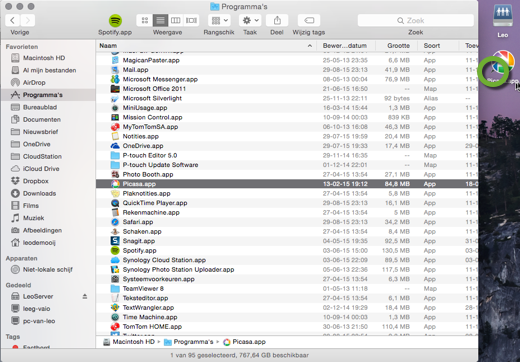The image size is (520, 362).
Task: Open the Taak gear action menu
Action: [x=250, y=20]
